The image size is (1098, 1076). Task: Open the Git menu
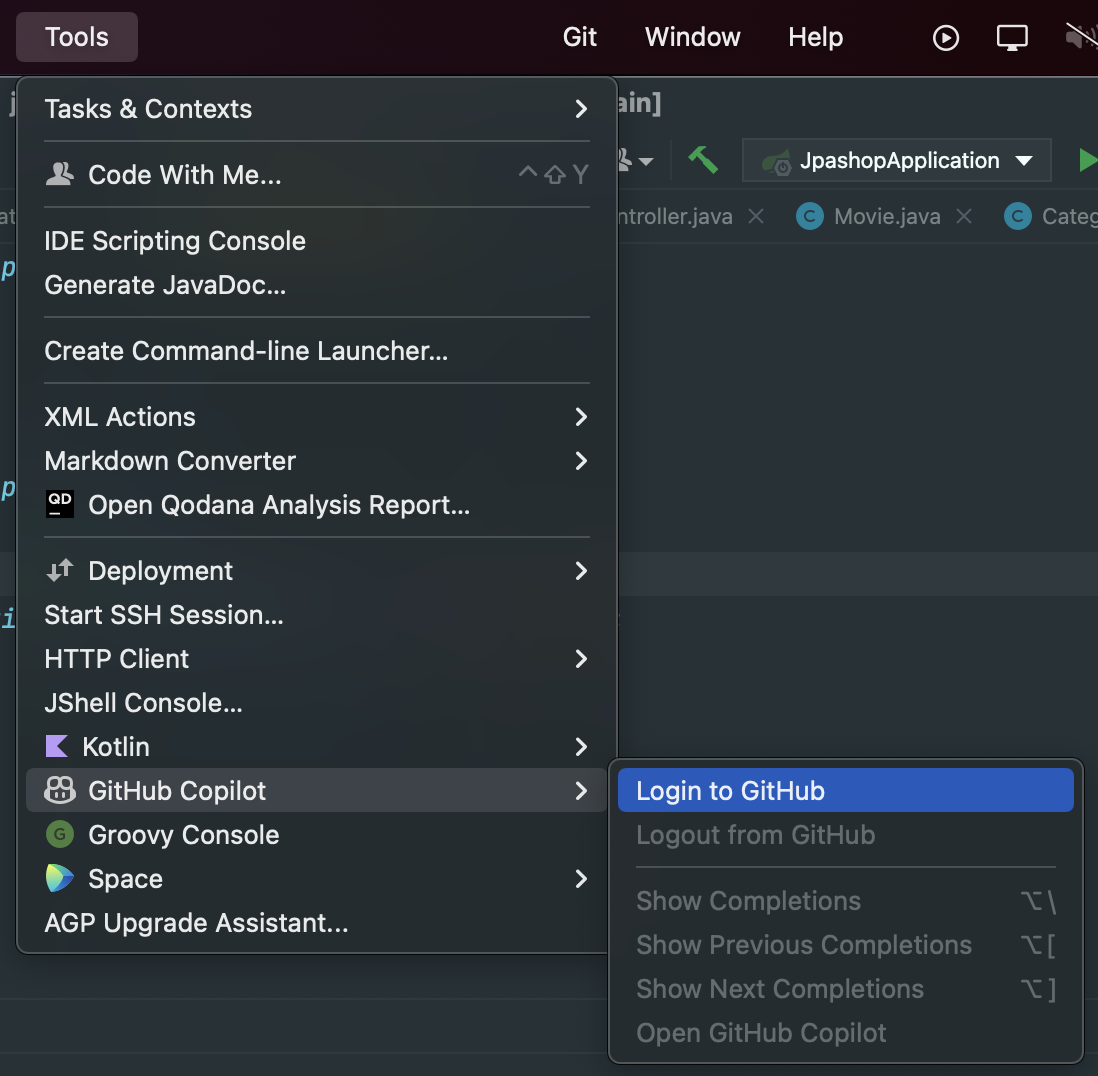[x=579, y=37]
